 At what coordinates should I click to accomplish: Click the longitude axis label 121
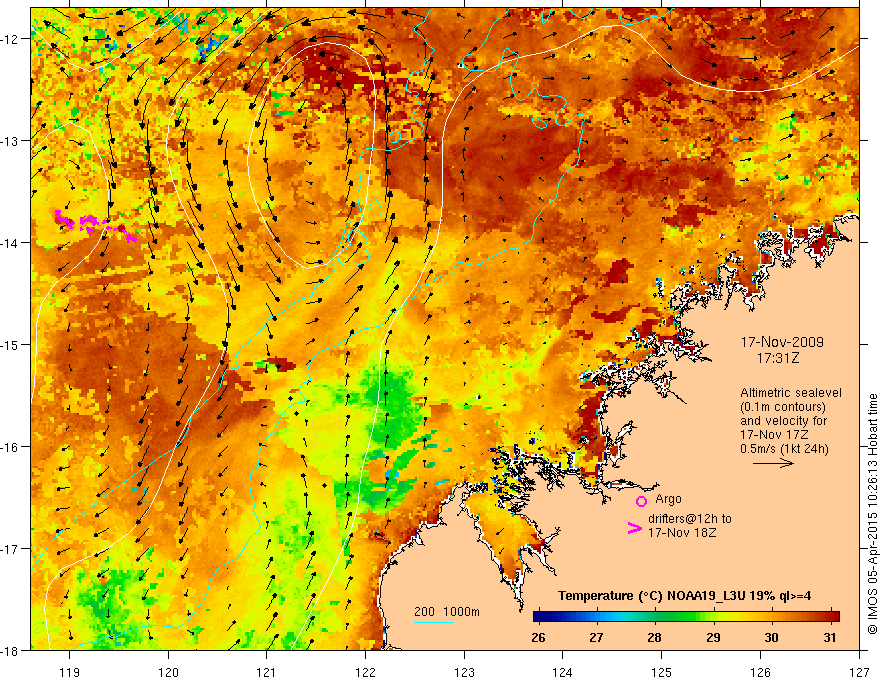click(x=267, y=672)
